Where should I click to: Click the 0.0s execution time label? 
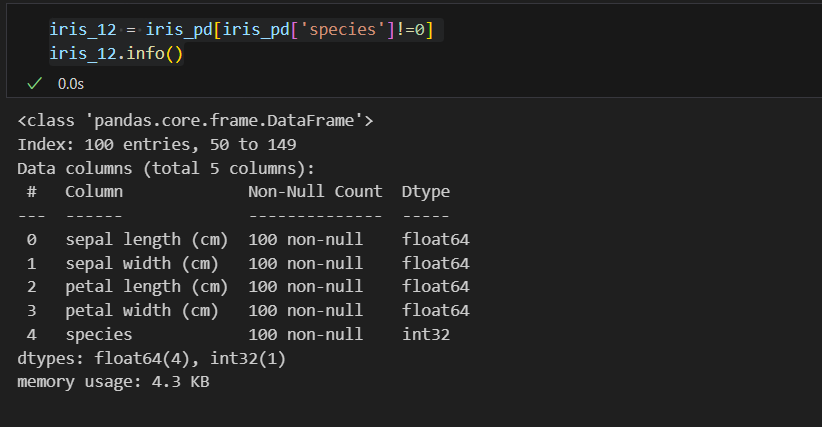tap(71, 84)
